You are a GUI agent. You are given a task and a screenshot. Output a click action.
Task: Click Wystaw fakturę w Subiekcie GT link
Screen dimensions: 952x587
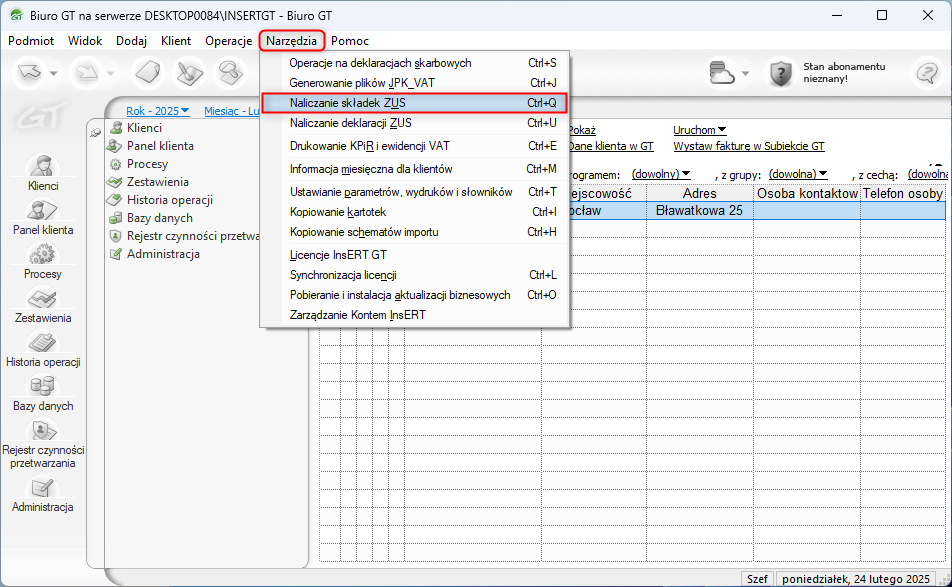pyautogui.click(x=749, y=146)
